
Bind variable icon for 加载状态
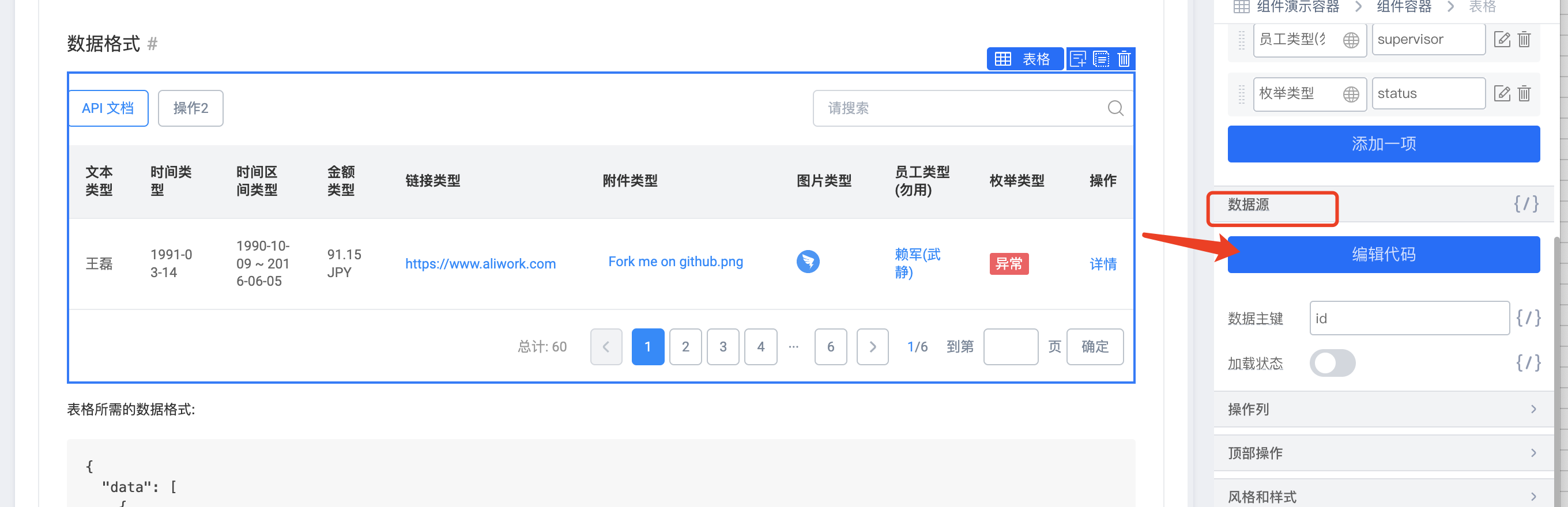click(x=1528, y=364)
